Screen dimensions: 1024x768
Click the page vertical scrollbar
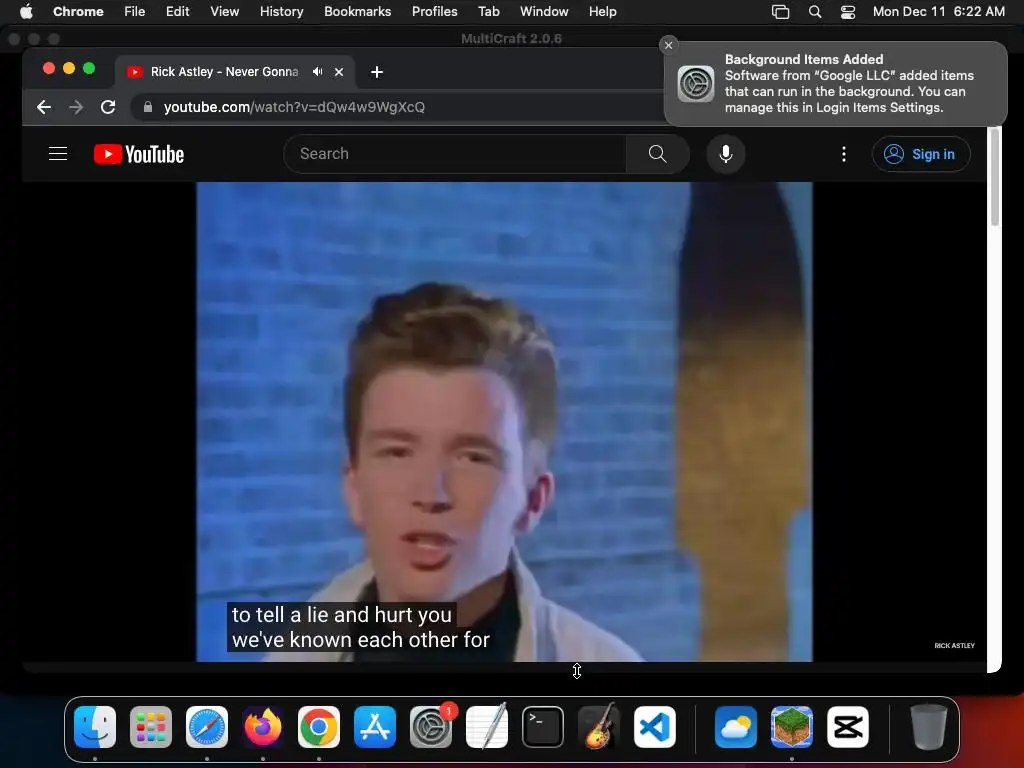pos(995,176)
